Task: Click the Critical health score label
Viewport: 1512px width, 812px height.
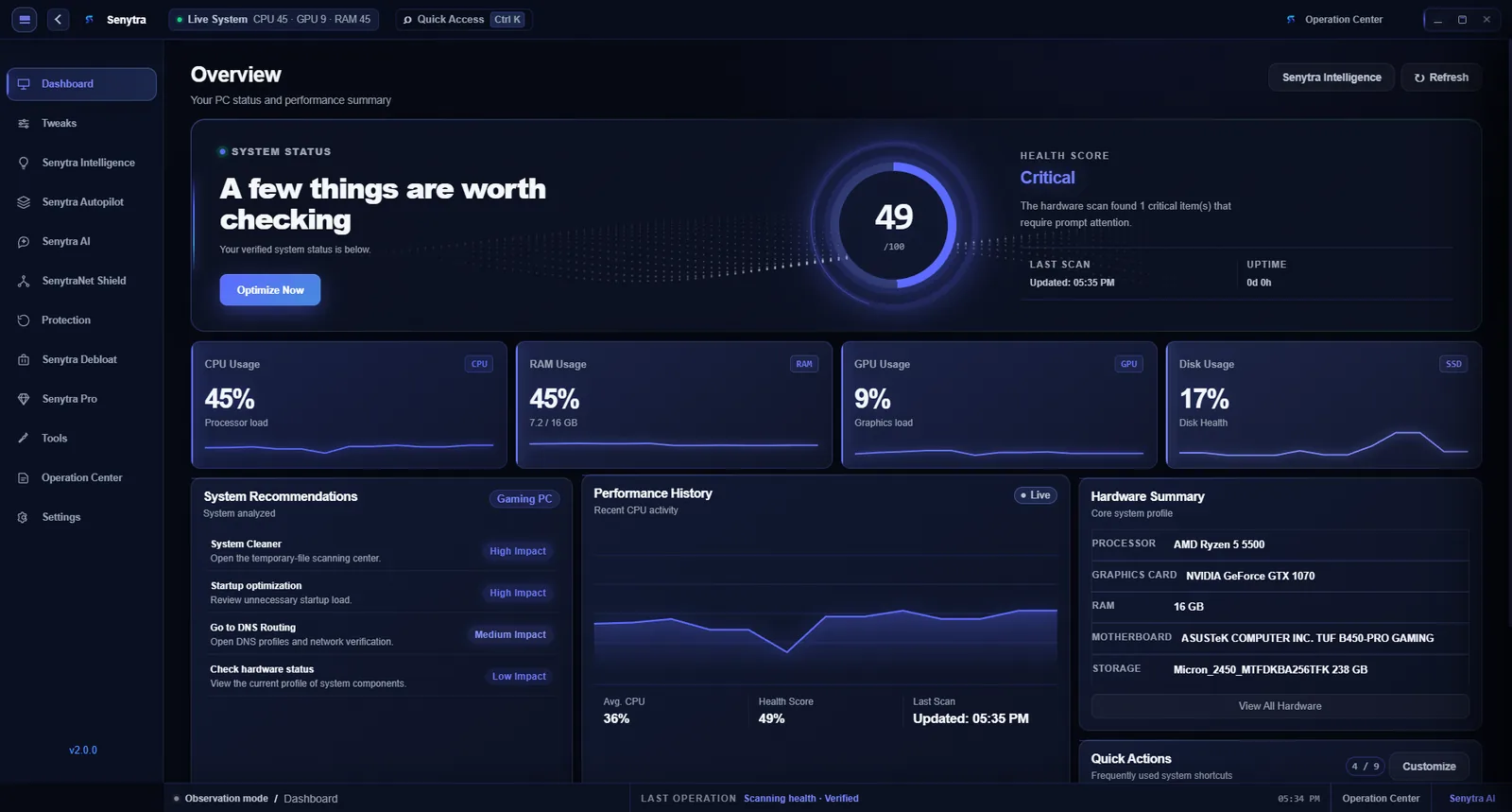Action: pyautogui.click(x=1047, y=178)
